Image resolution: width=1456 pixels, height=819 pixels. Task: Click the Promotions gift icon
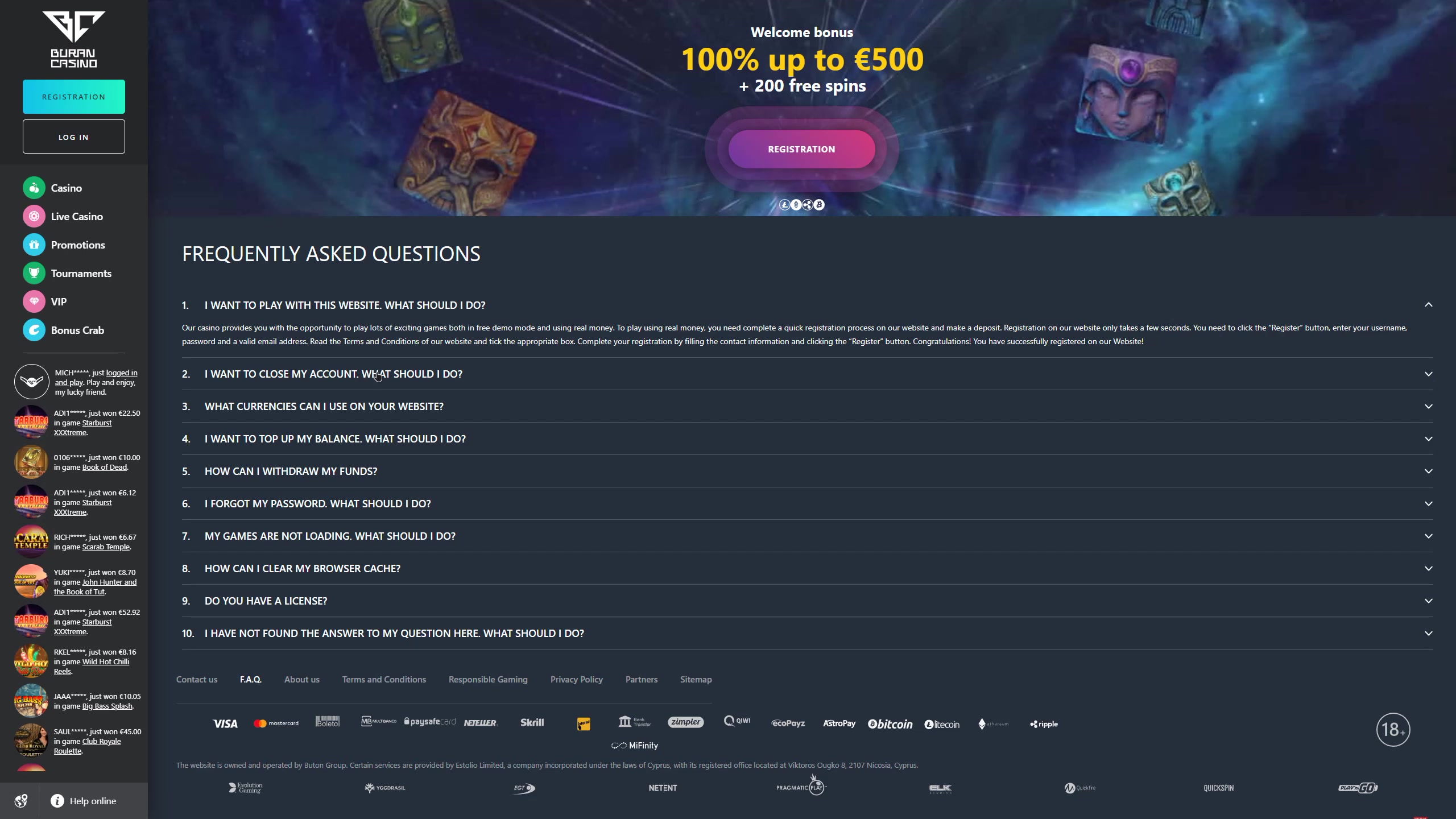[34, 245]
